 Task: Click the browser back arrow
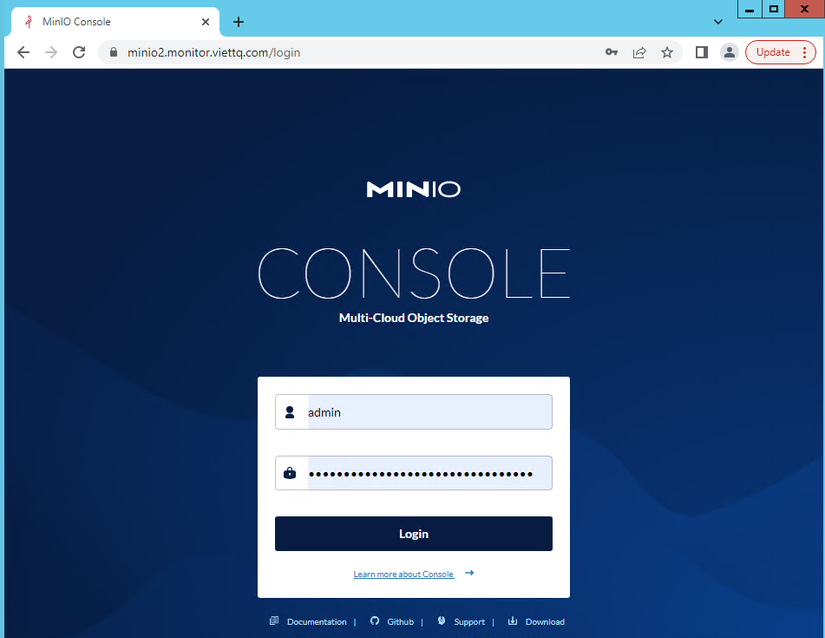pos(23,52)
